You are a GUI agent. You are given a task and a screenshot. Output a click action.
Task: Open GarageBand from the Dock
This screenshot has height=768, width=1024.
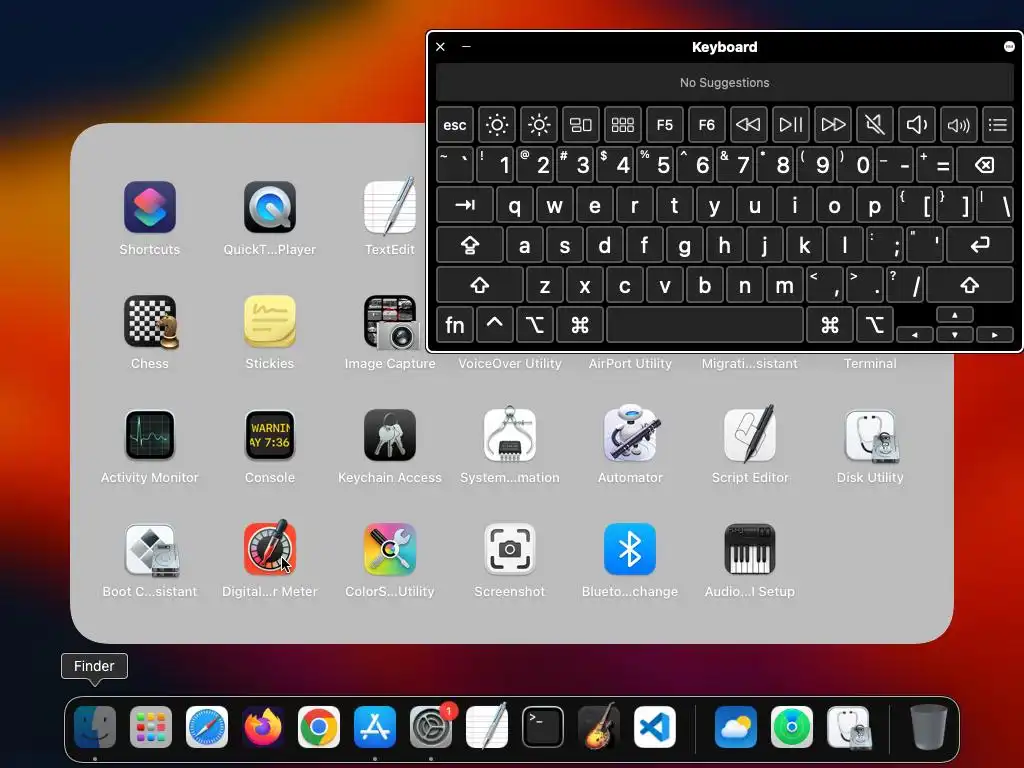(x=599, y=726)
